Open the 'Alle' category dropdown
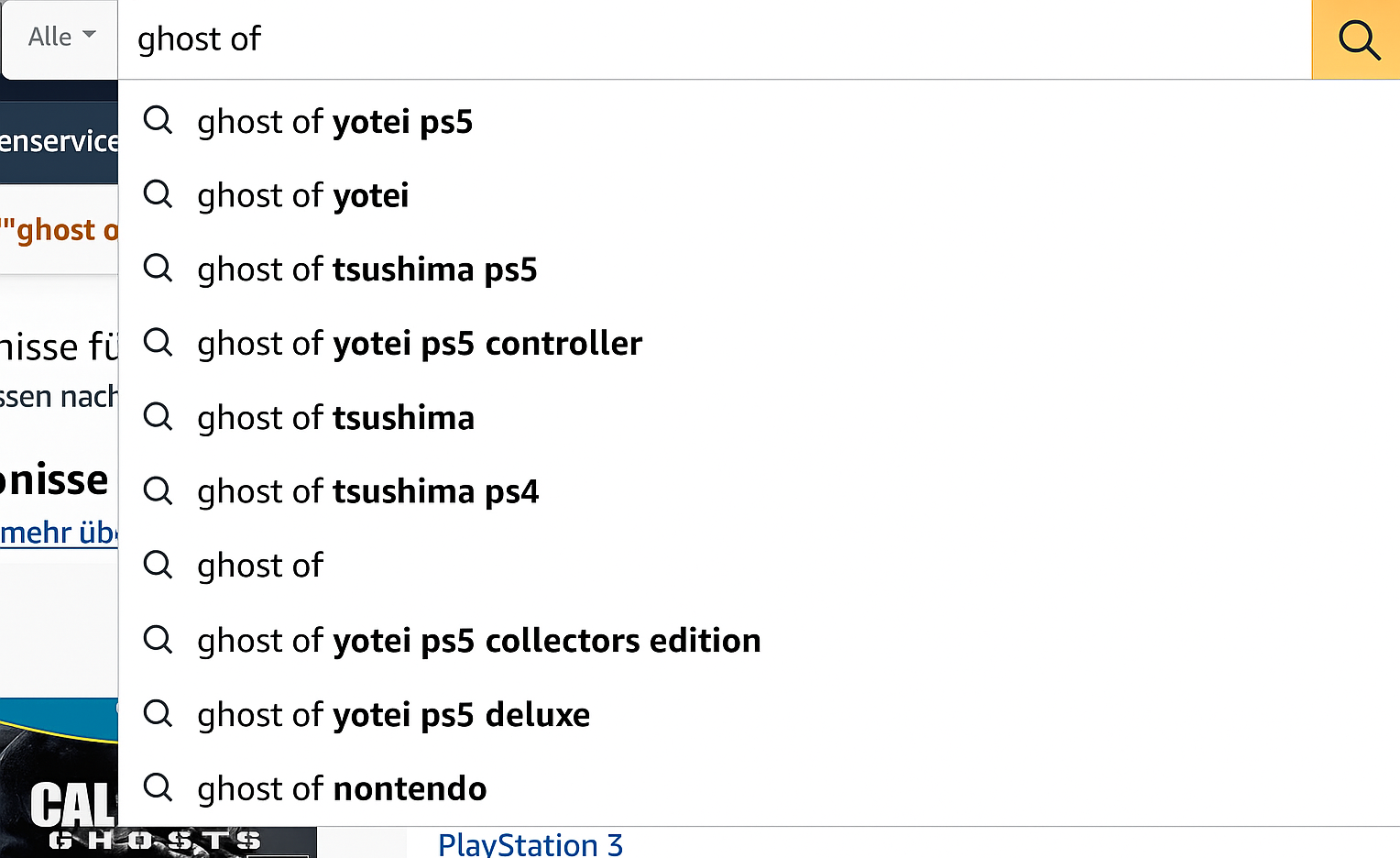This screenshot has width=1400, height=858. [x=60, y=38]
